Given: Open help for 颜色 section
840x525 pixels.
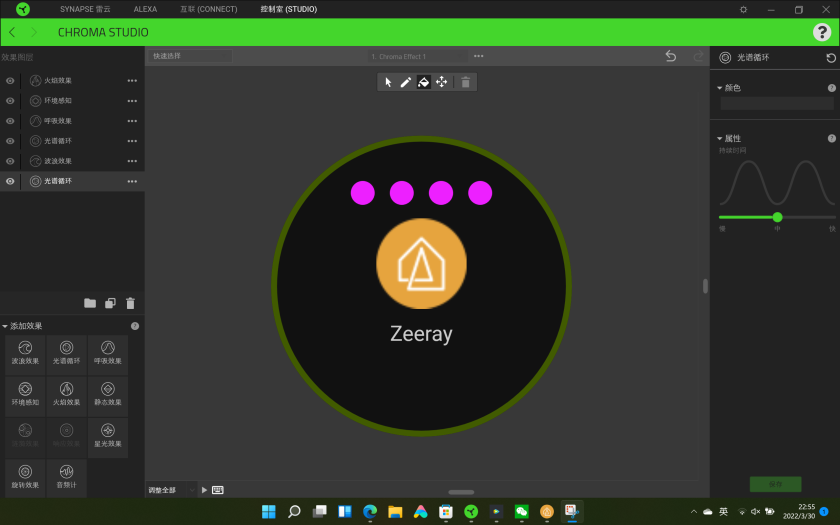Looking at the screenshot, I should [831, 88].
